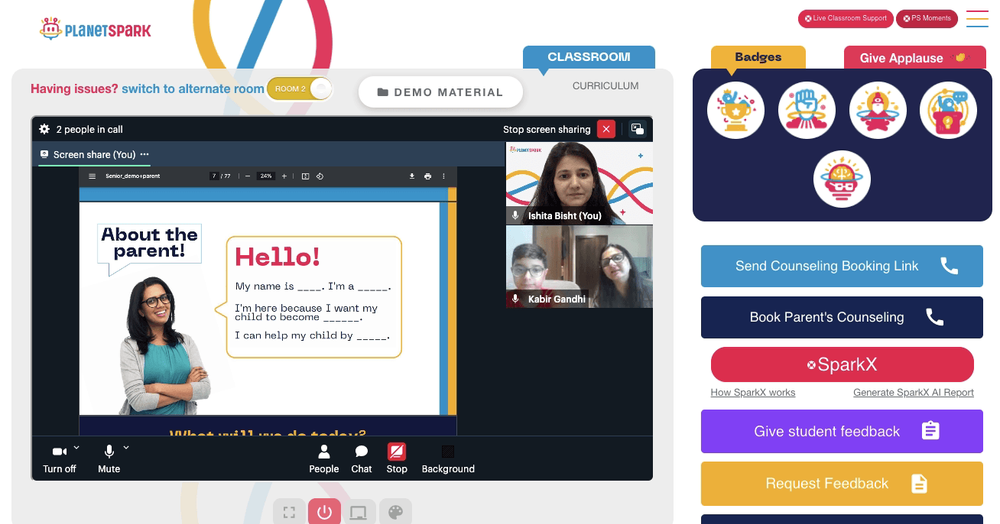Mute the microphone
The width and height of the screenshot is (1000, 524).
click(109, 458)
